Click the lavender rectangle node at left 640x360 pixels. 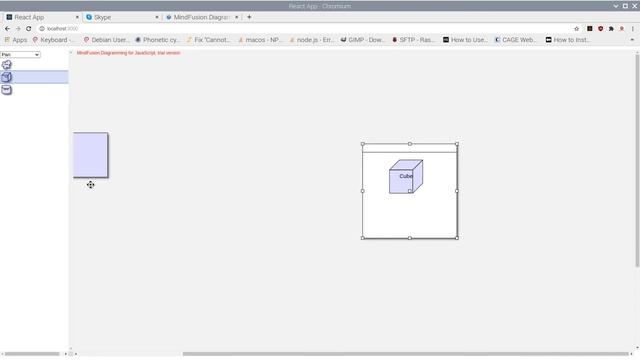point(91,155)
